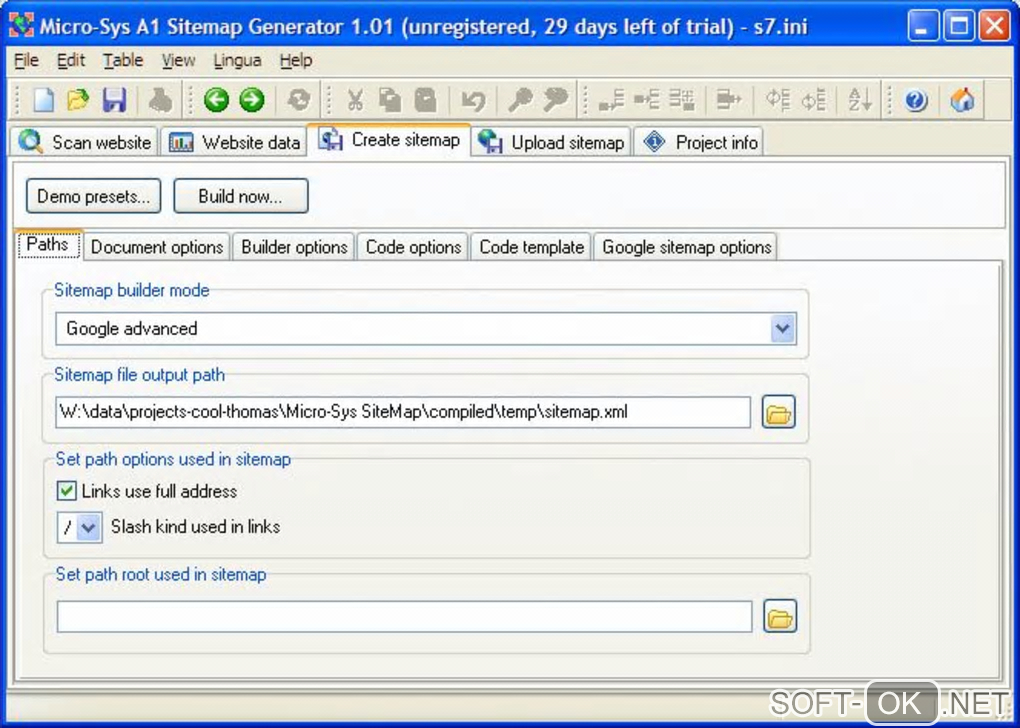Click the Build now button
Image resolution: width=1020 pixels, height=728 pixels.
pos(241,196)
